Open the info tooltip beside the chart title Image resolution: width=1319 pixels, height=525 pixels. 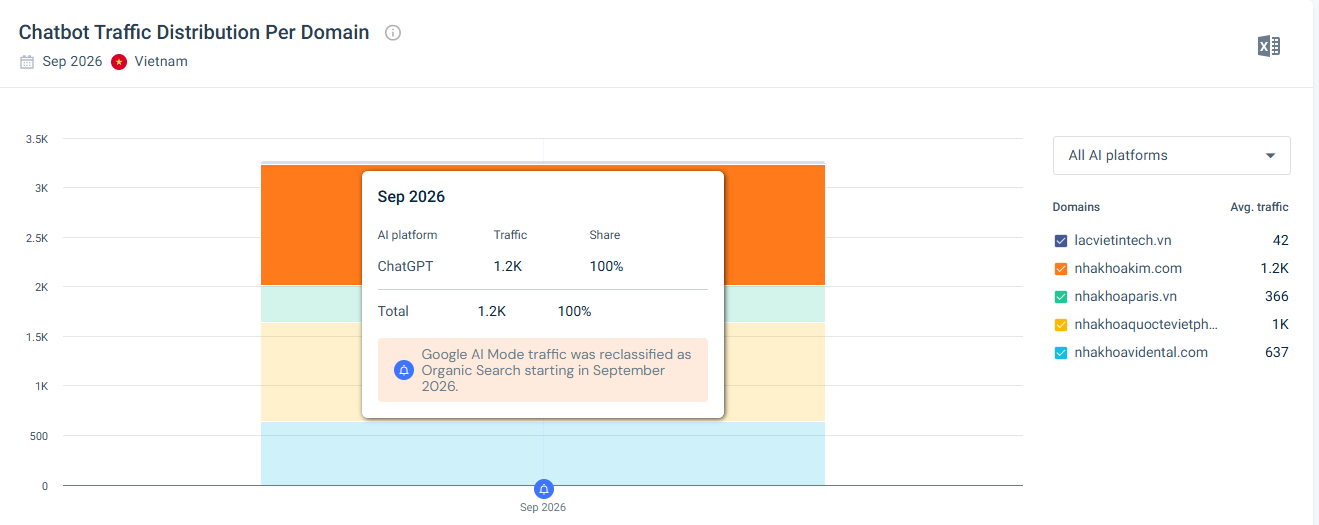point(393,33)
